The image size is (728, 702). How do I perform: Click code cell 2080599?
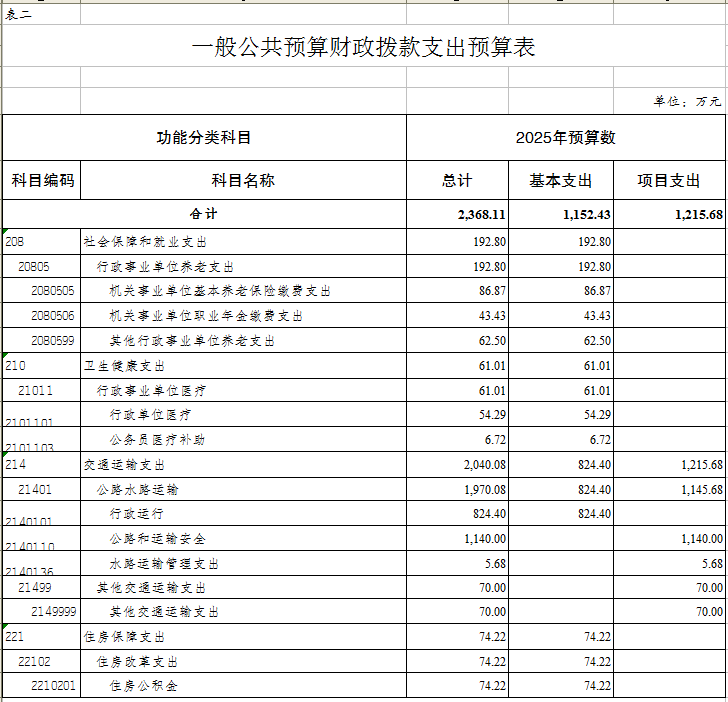42,340
